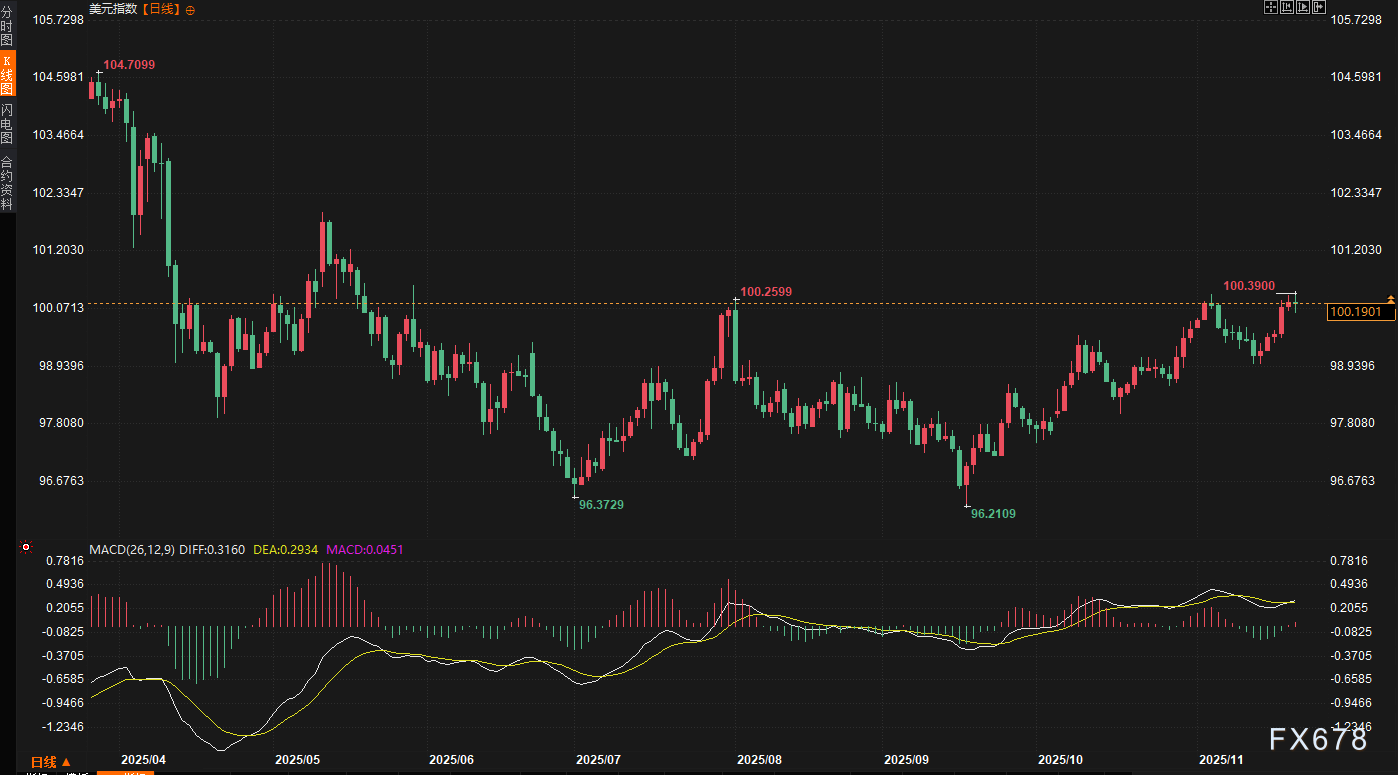Open the 闪电图 tab
The width and height of the screenshot is (1398, 775).
[7, 122]
